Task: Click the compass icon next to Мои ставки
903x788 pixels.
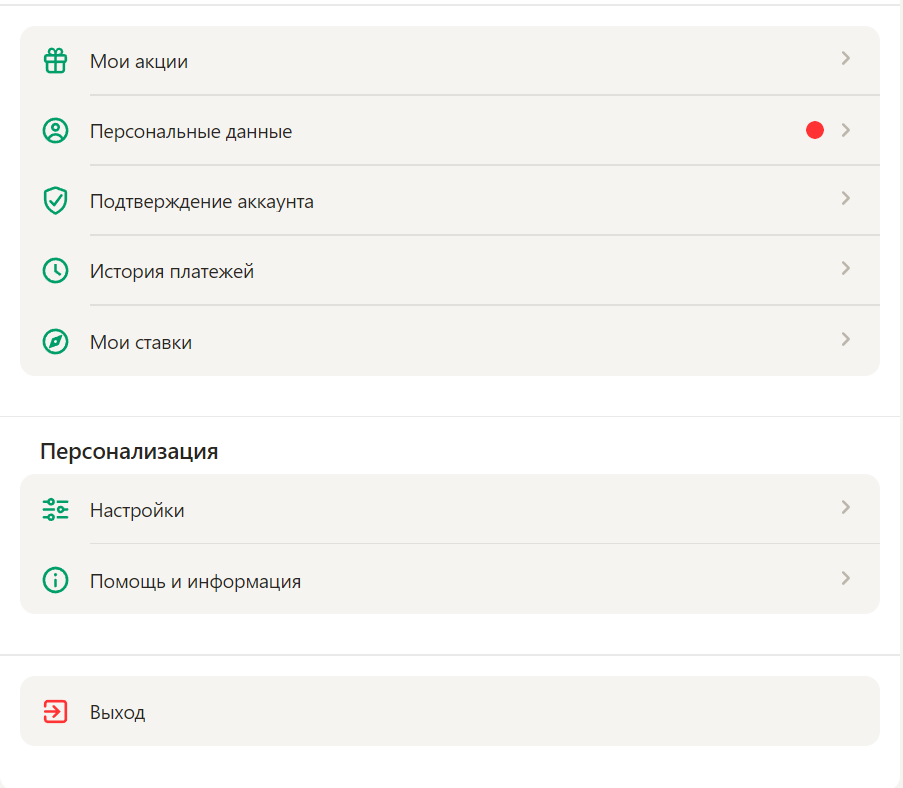Action: [55, 342]
